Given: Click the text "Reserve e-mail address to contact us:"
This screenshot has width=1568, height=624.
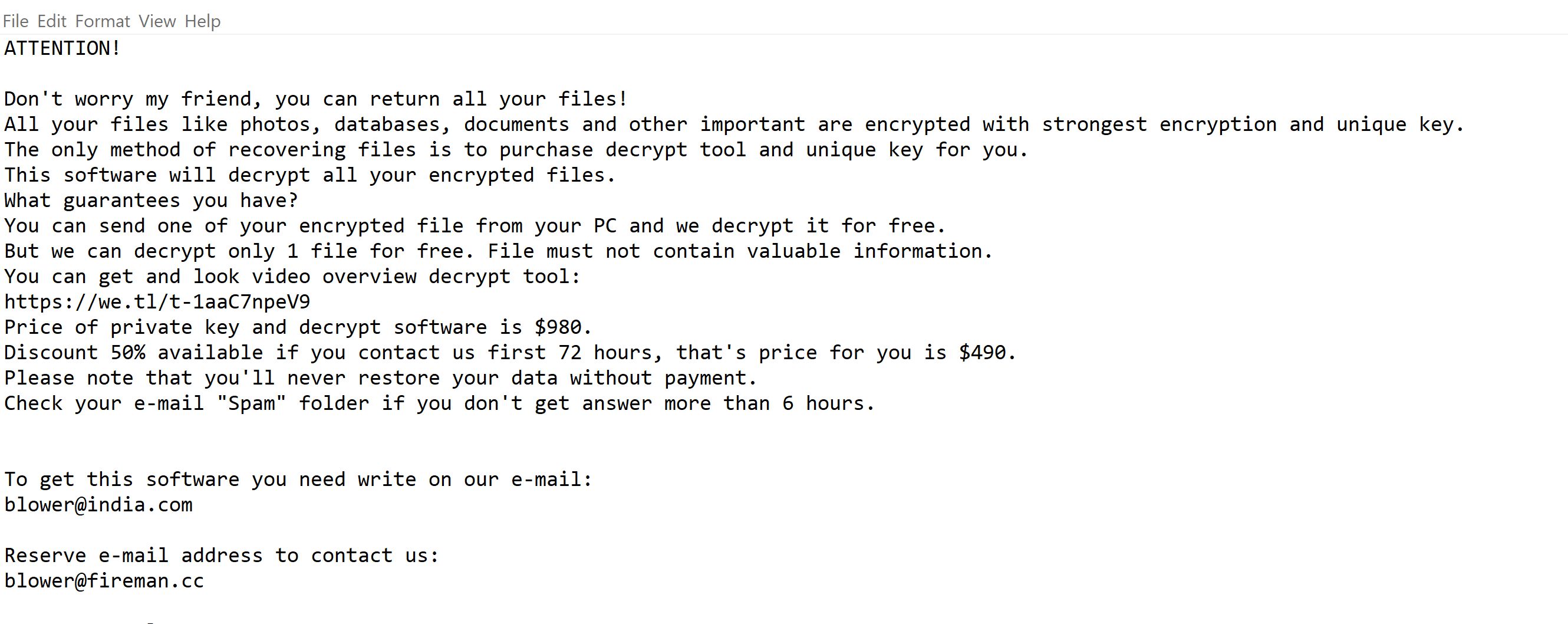Looking at the screenshot, I should [x=222, y=555].
